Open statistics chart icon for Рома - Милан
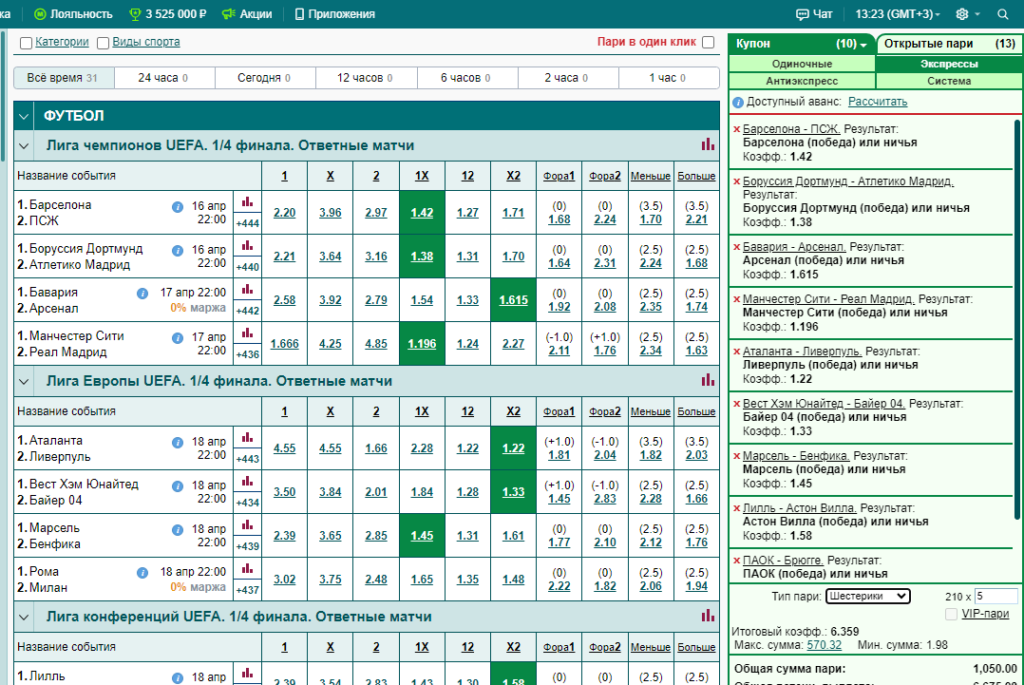The width and height of the screenshot is (1024, 685). (x=247, y=569)
